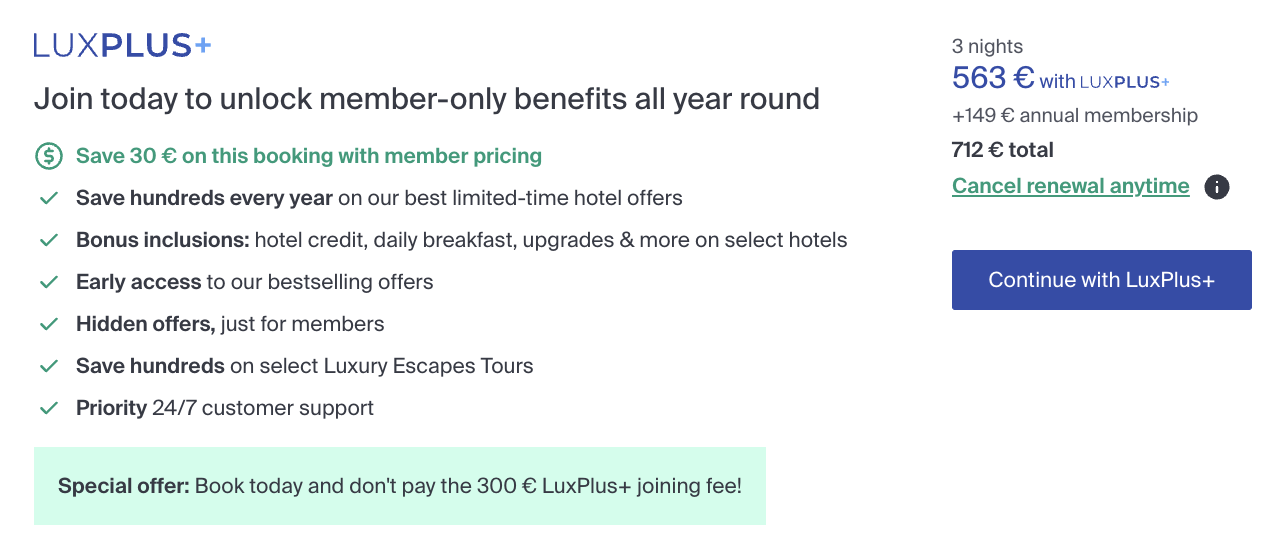Screen dimensions: 1284x556
Task: Open the Cancel renewal anytime link
Action: click(x=1071, y=186)
